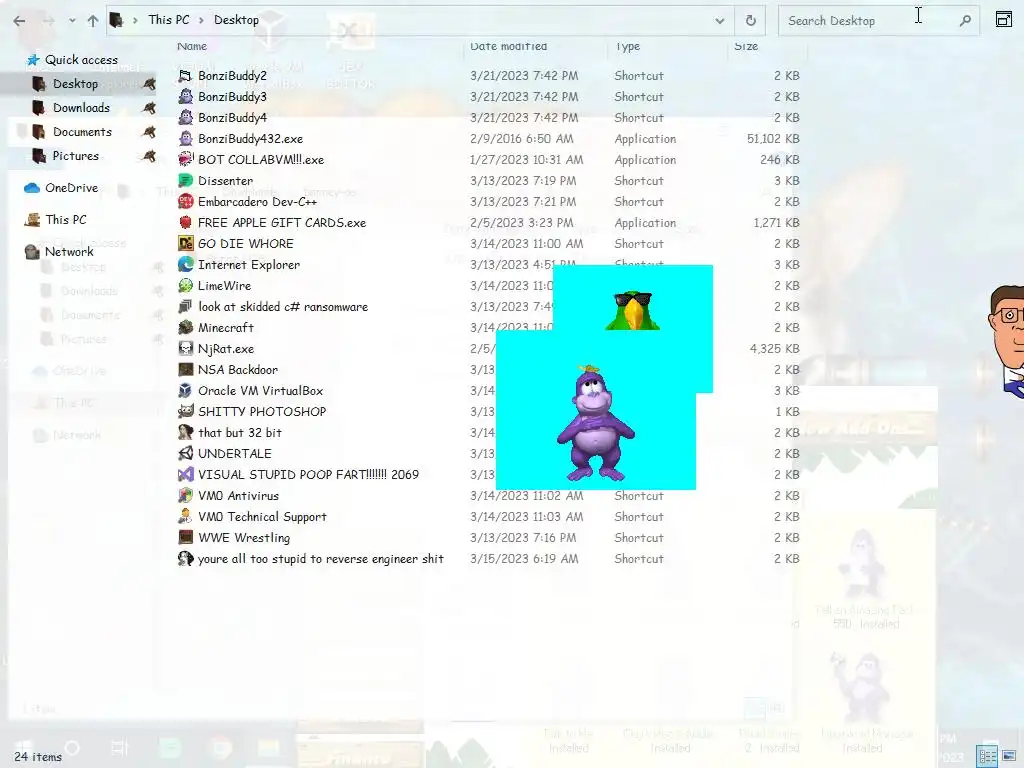Click the 'youre all too stupid' file icon

pyautogui.click(x=185, y=558)
